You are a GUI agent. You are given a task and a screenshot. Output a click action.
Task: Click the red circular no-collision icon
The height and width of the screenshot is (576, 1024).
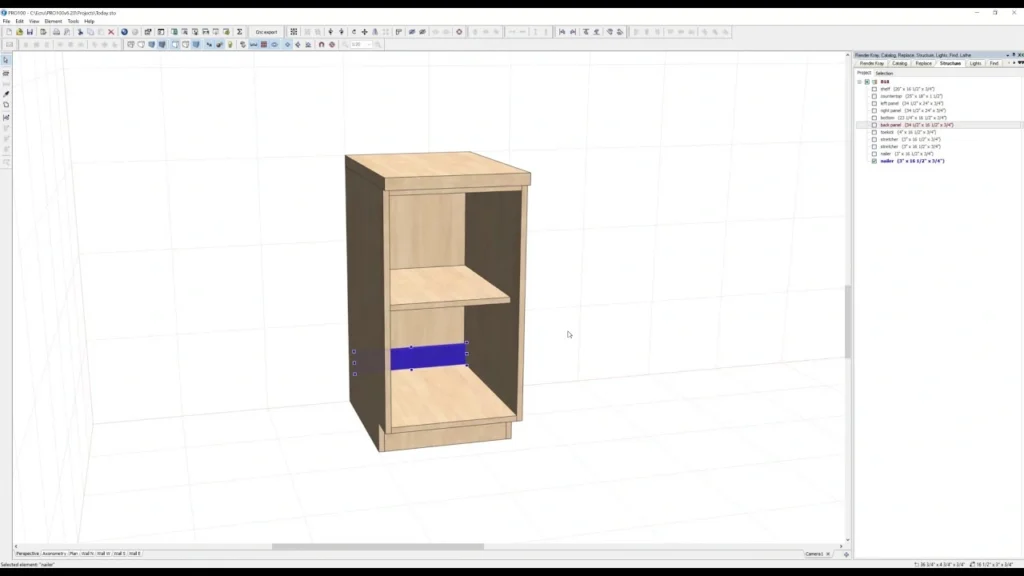tap(332, 44)
